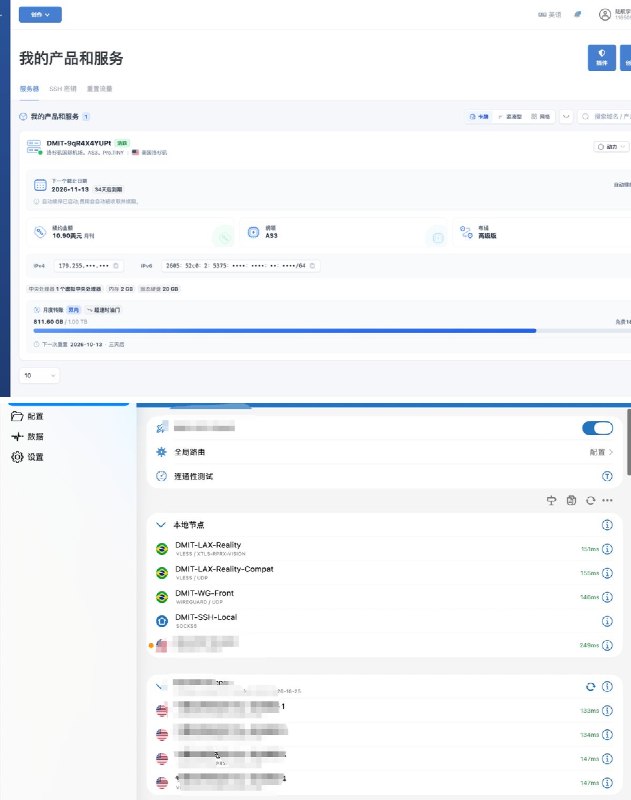This screenshot has height=800, width=631.
Task: Click the calendar due-date icon
Action: point(40,185)
